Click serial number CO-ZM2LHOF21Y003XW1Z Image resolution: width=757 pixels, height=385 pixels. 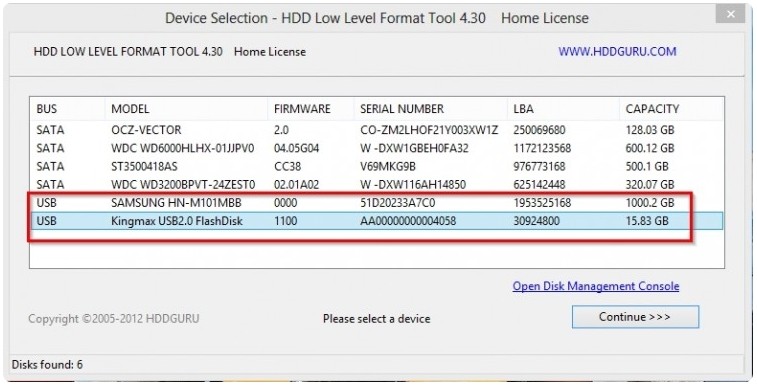429,130
